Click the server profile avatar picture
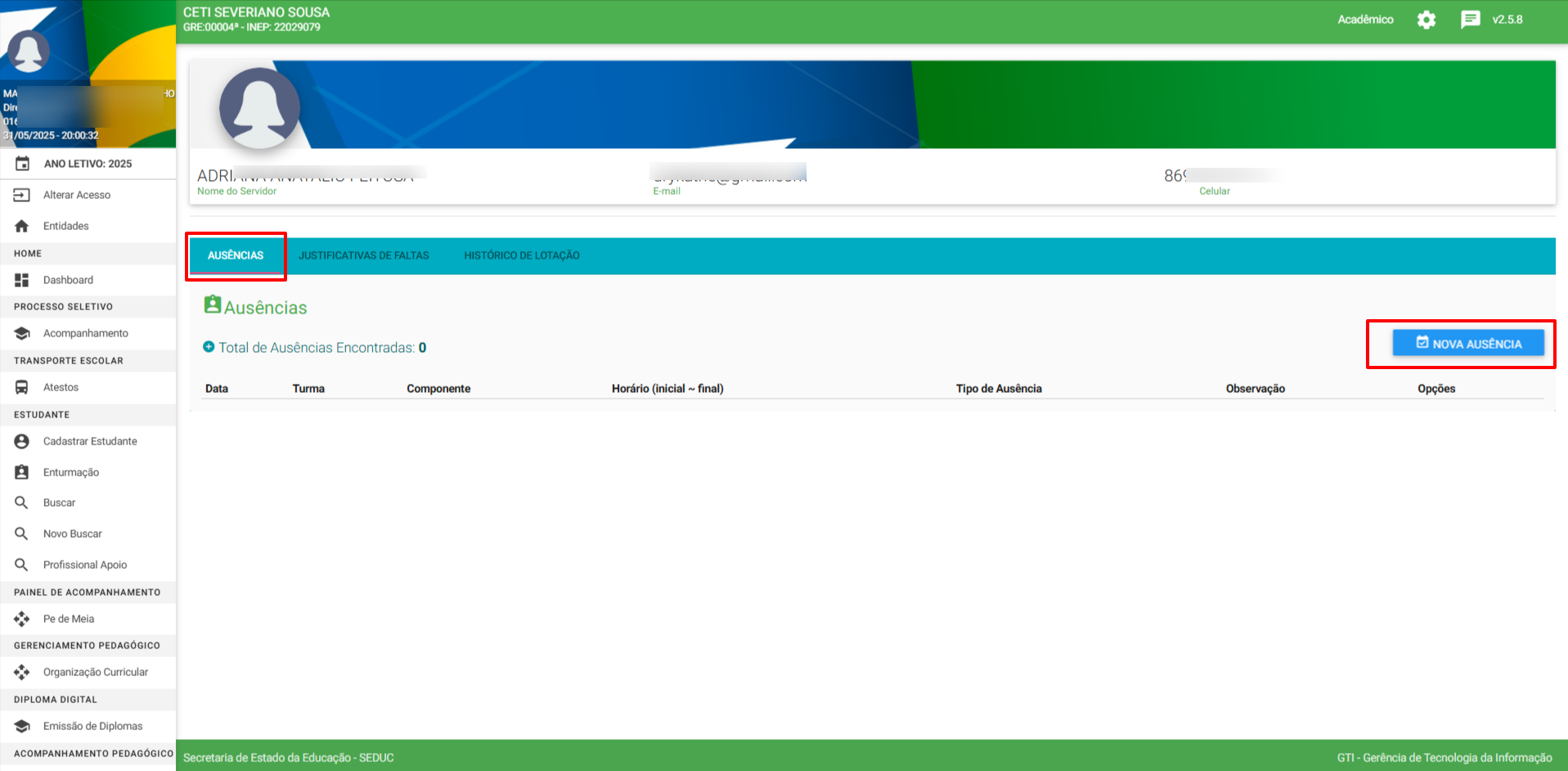This screenshot has width=1568, height=771. coord(259,108)
